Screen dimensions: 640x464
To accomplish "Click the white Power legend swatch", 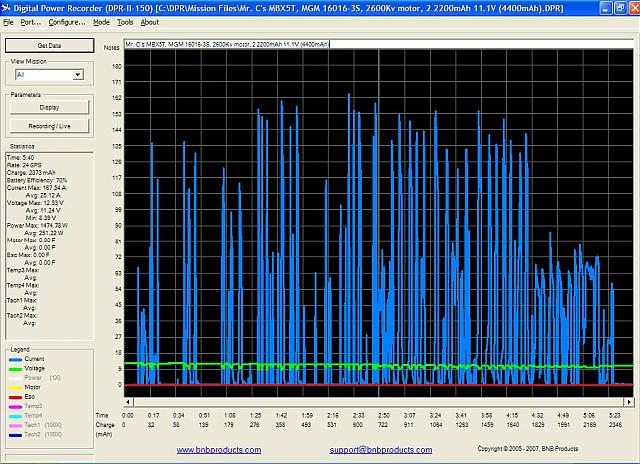I will click(14, 378).
